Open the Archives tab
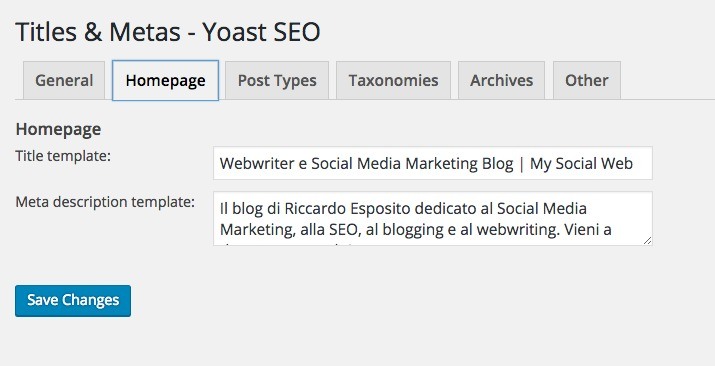The image size is (715, 366). 502,81
